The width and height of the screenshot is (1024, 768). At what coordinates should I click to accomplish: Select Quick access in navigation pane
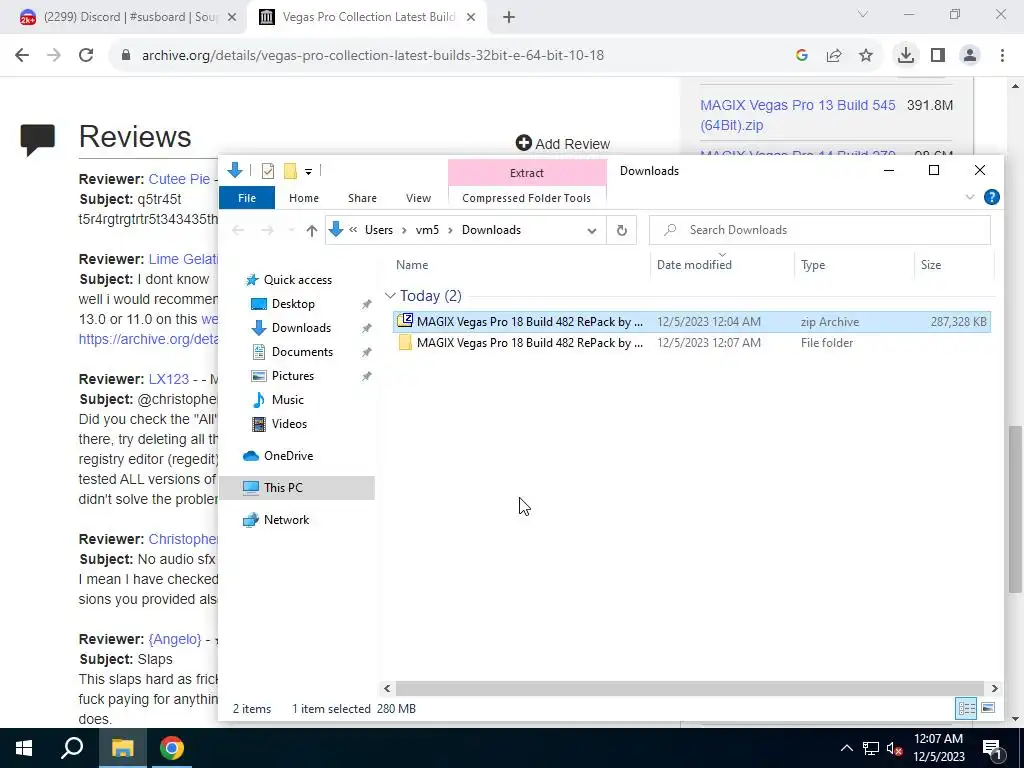[298, 280]
